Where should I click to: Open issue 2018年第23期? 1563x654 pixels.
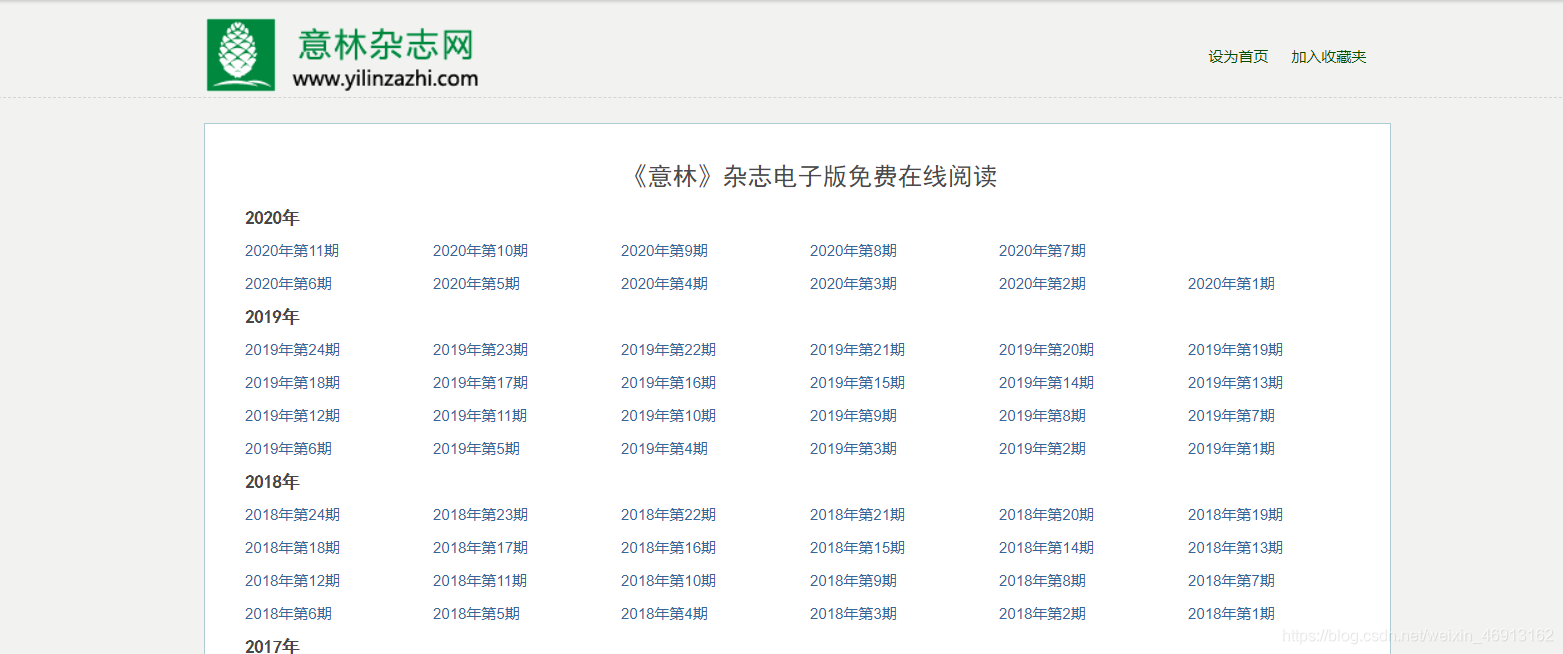480,515
